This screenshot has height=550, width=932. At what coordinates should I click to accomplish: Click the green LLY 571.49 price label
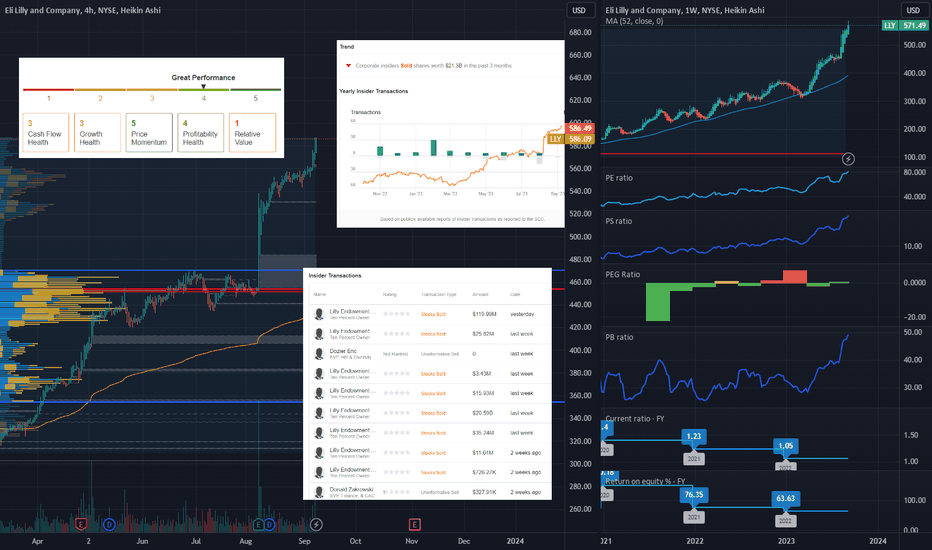pyautogui.click(x=904, y=26)
